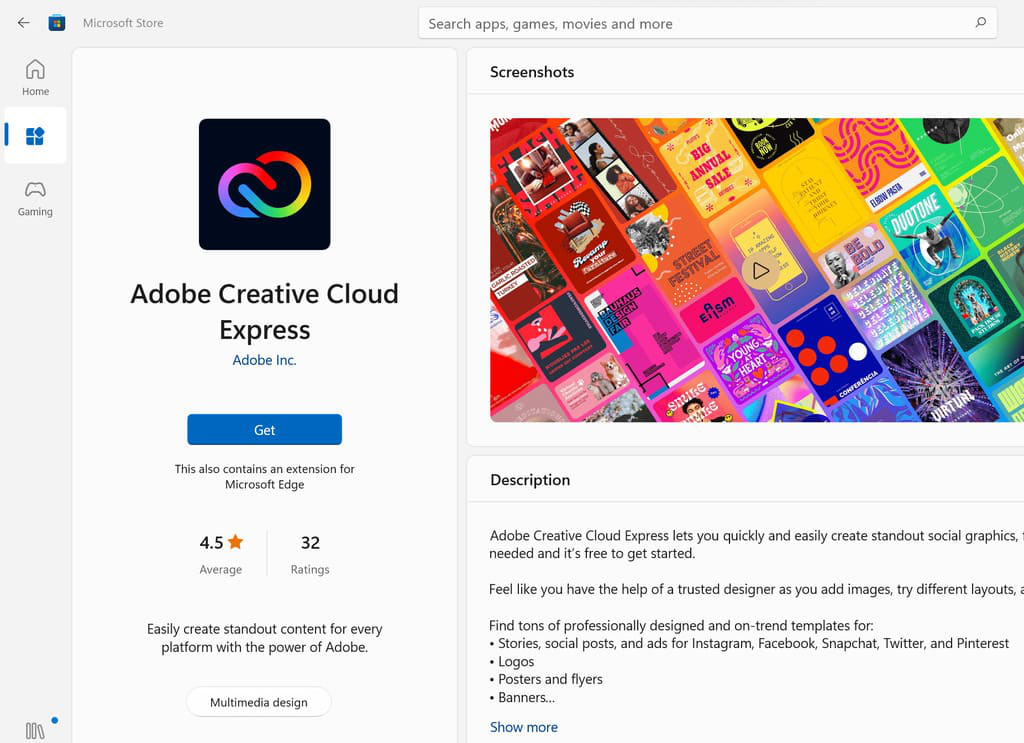Screen dimensions: 1024x743
Task: Click the Adobe Creative Cloud Express title
Action: point(264,311)
